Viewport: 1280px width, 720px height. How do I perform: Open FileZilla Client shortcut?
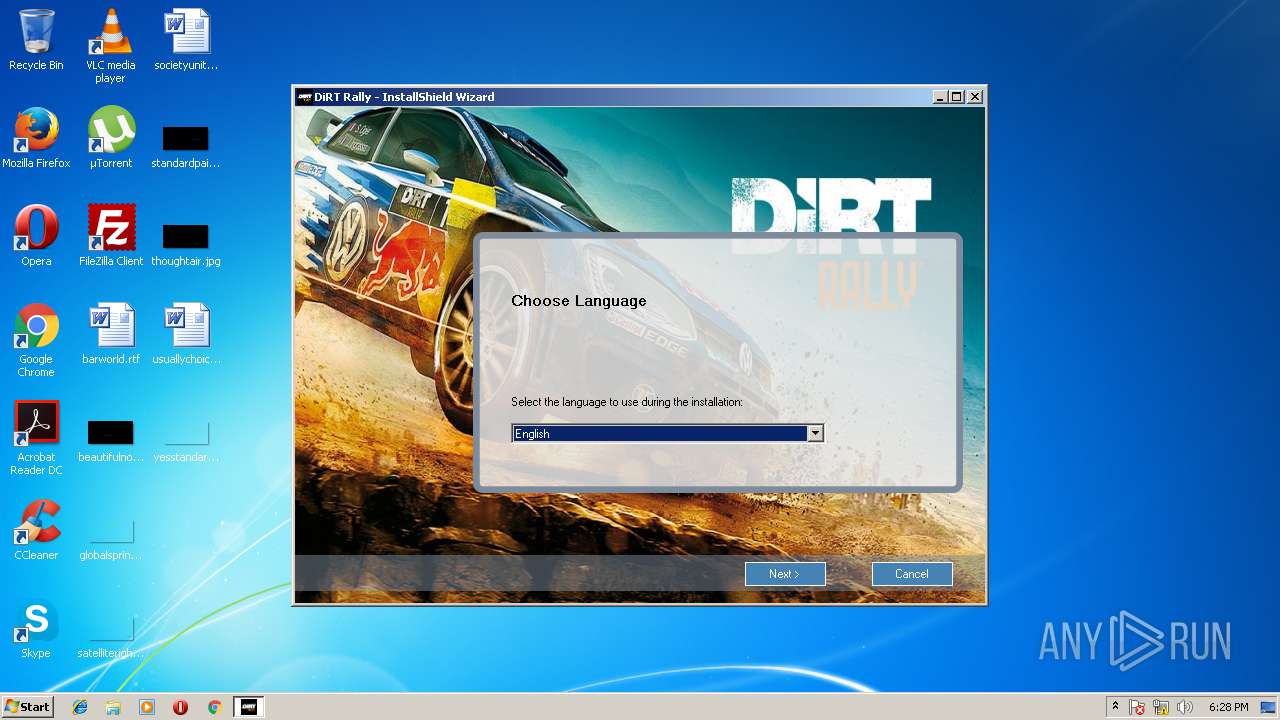111,236
